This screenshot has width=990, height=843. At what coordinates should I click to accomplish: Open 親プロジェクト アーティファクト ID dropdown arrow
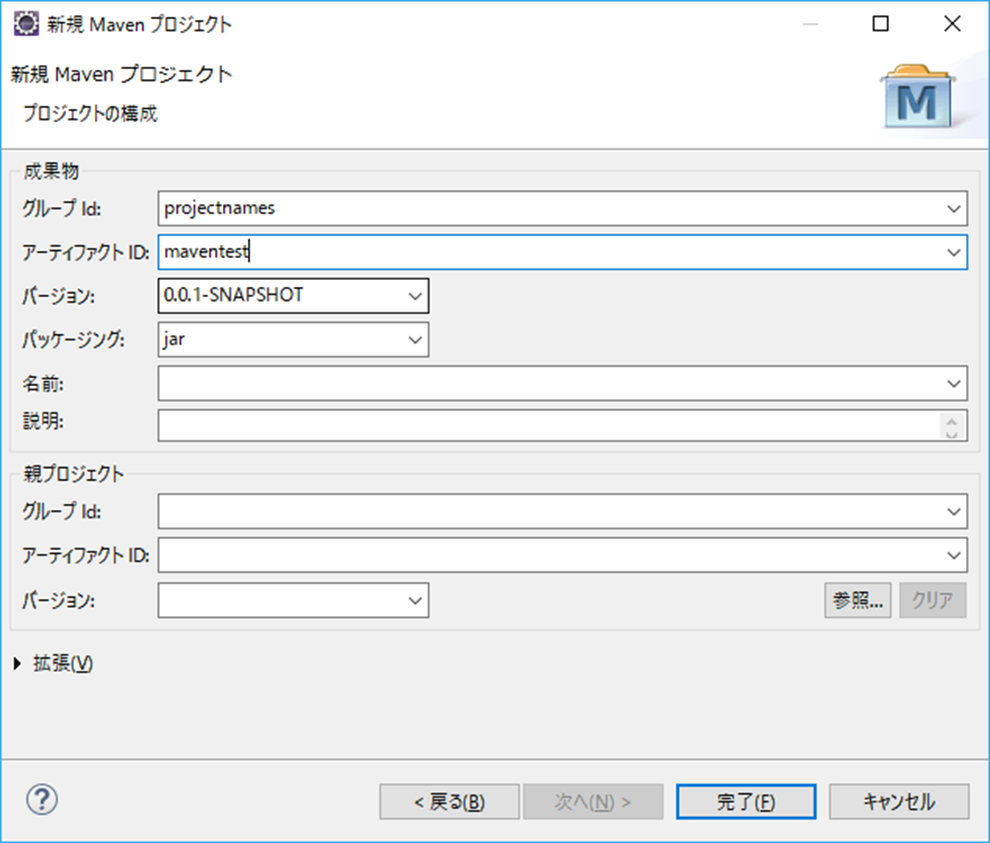(x=953, y=555)
